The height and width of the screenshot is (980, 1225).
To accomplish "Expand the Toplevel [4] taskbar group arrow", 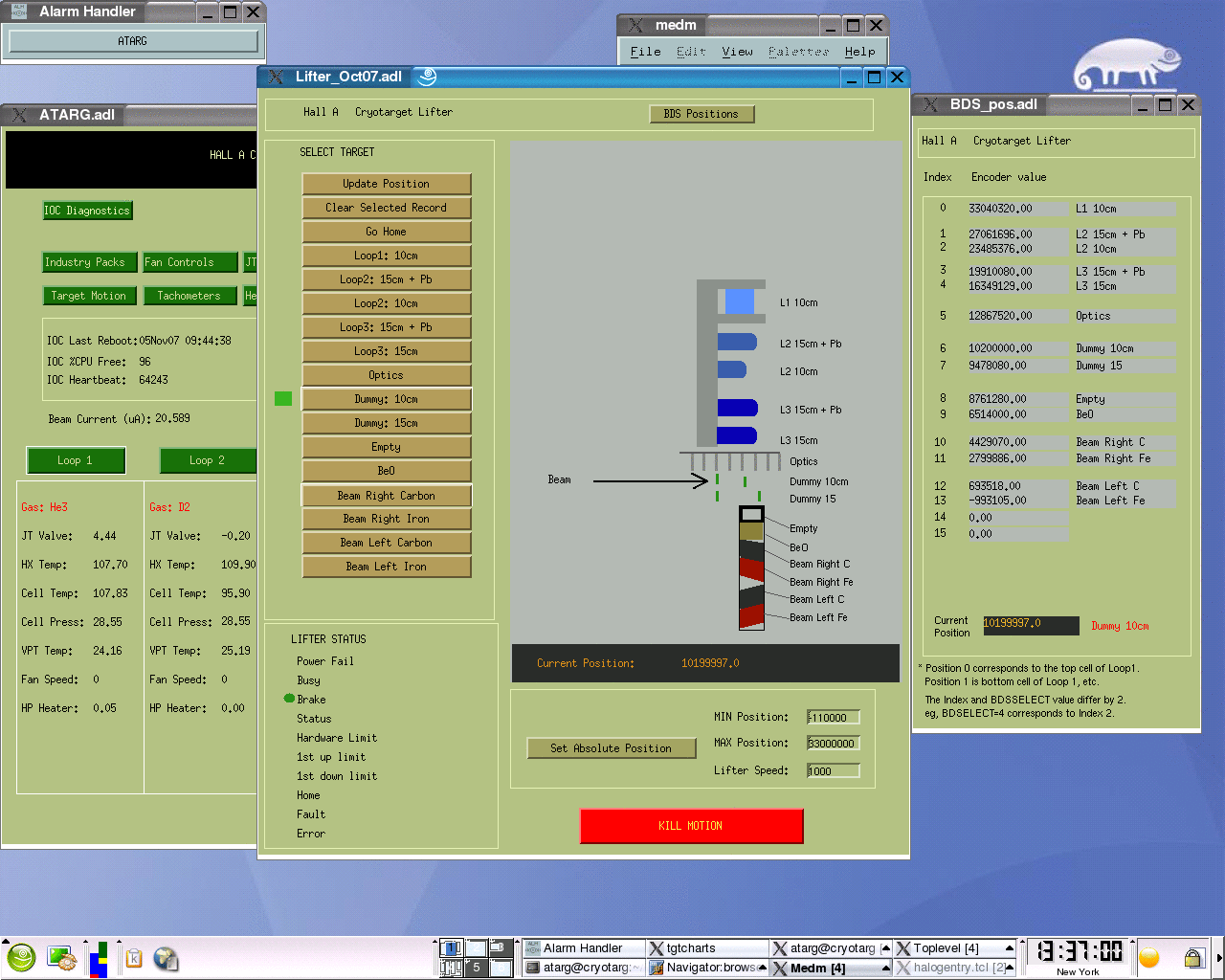I will click(1009, 948).
